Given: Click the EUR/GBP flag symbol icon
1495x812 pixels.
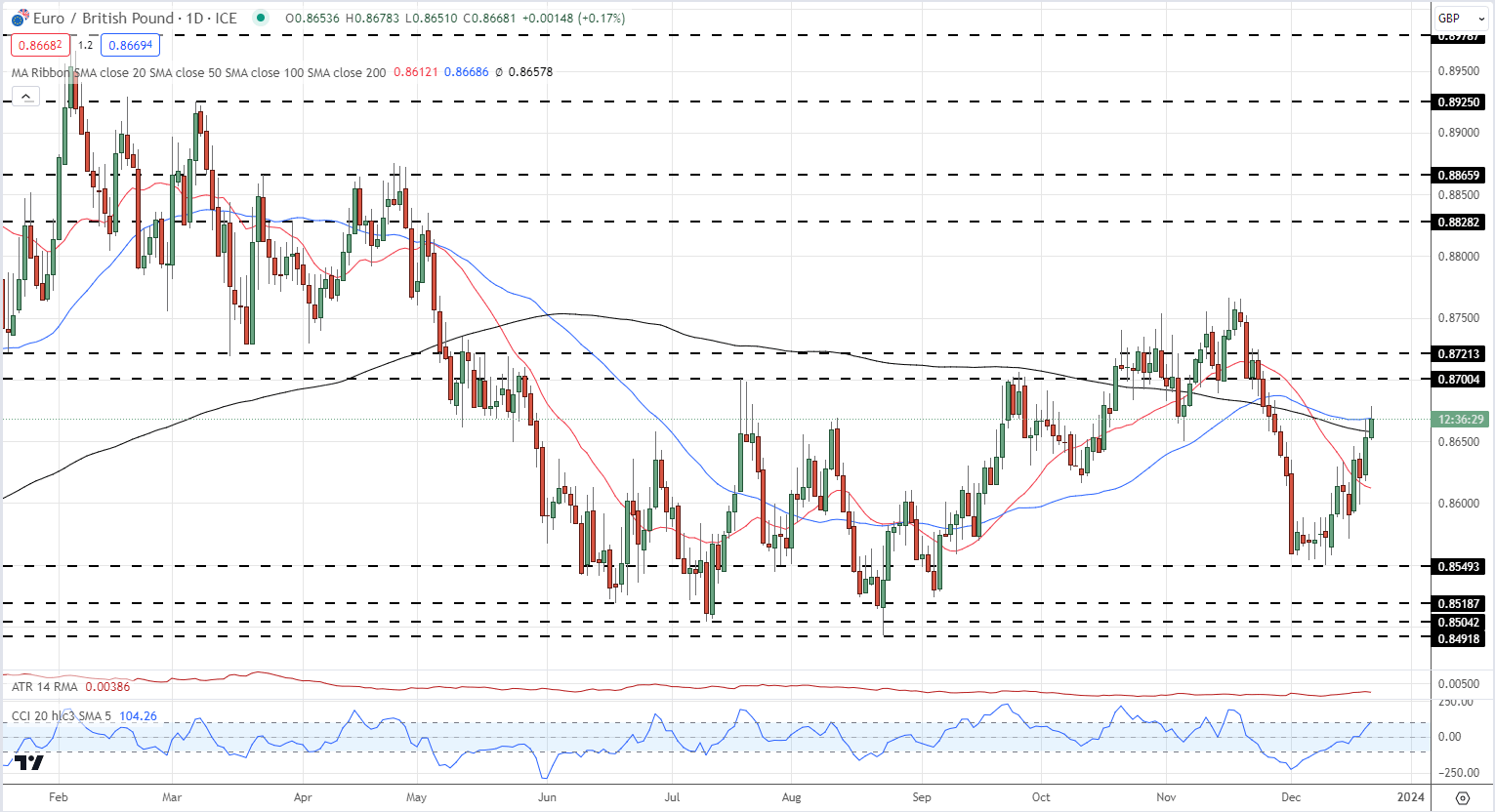Looking at the screenshot, I should point(19,18).
